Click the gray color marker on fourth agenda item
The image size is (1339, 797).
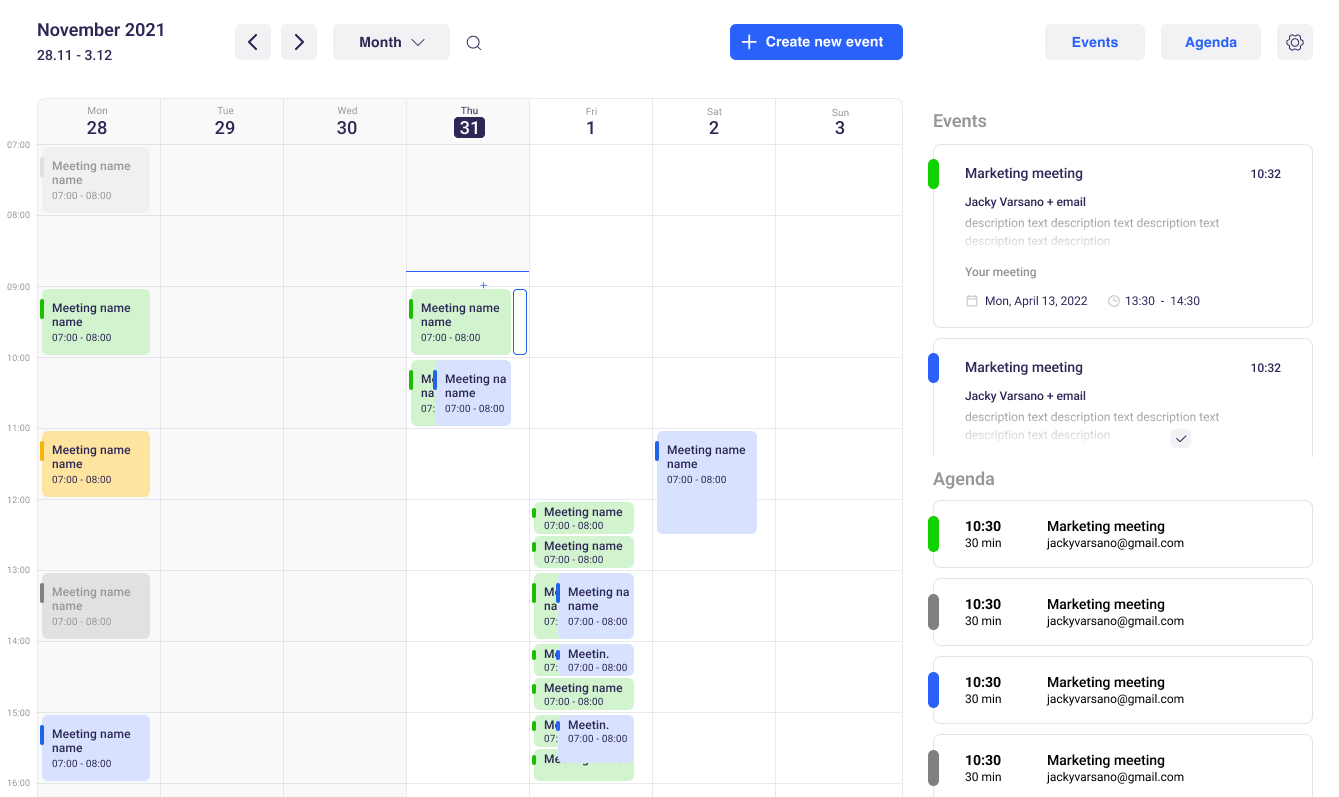point(933,768)
